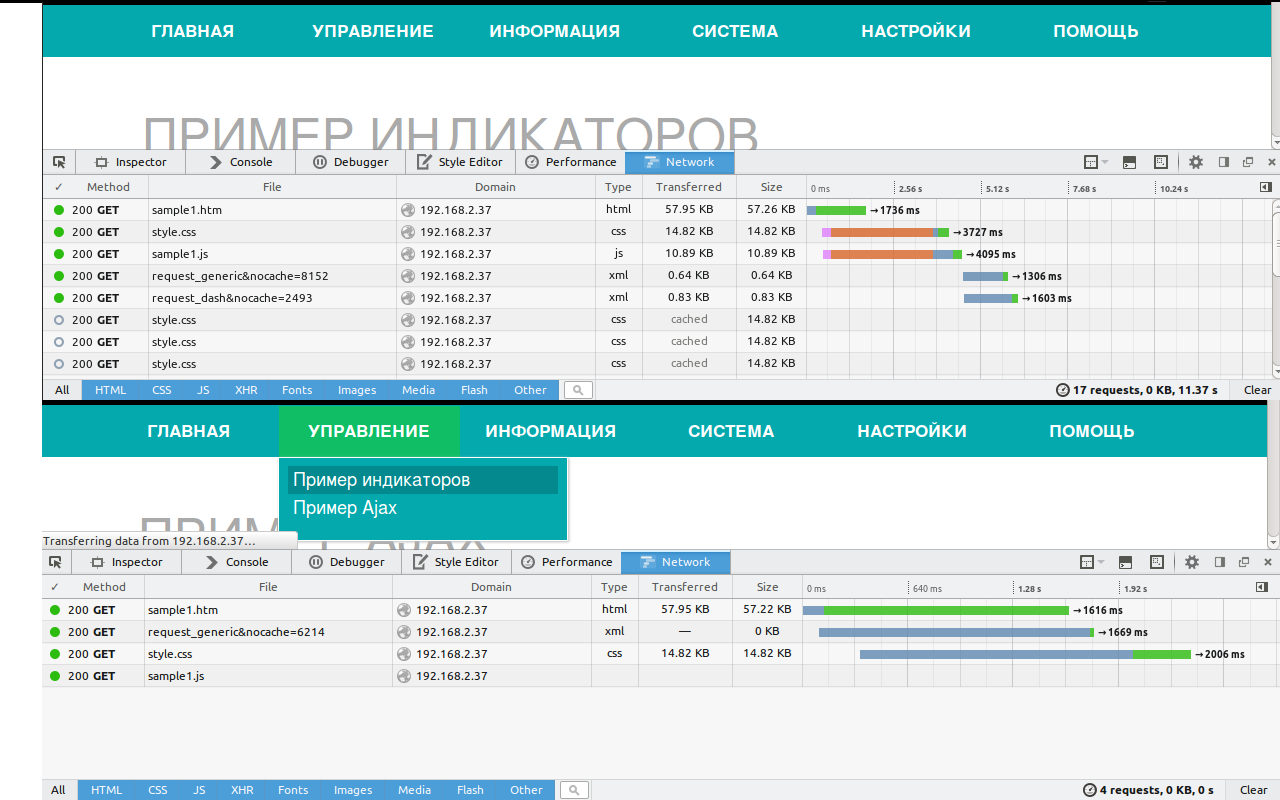Click performance analysis stopwatch in upper status bar

click(1062, 390)
